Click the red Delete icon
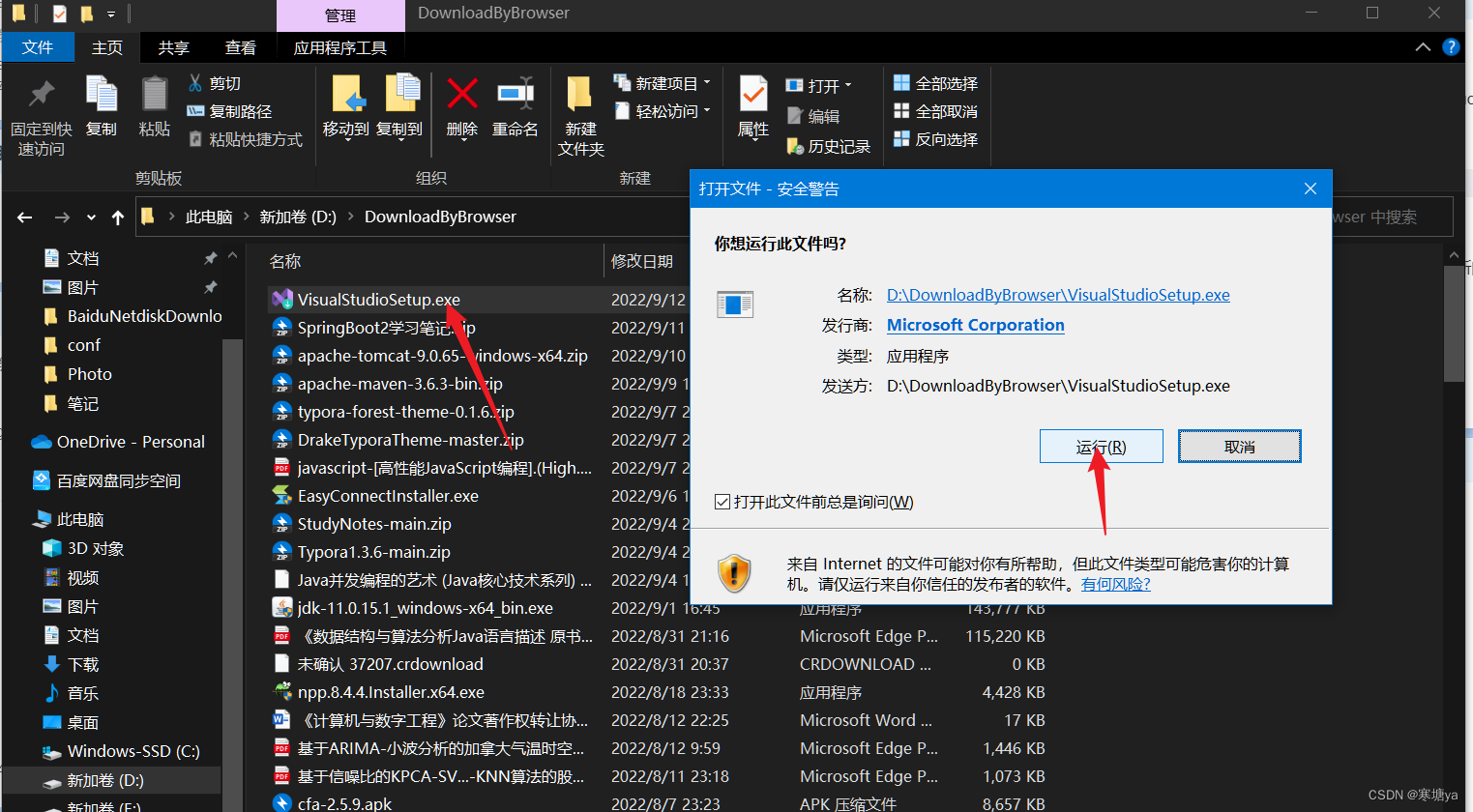 pyautogui.click(x=462, y=94)
